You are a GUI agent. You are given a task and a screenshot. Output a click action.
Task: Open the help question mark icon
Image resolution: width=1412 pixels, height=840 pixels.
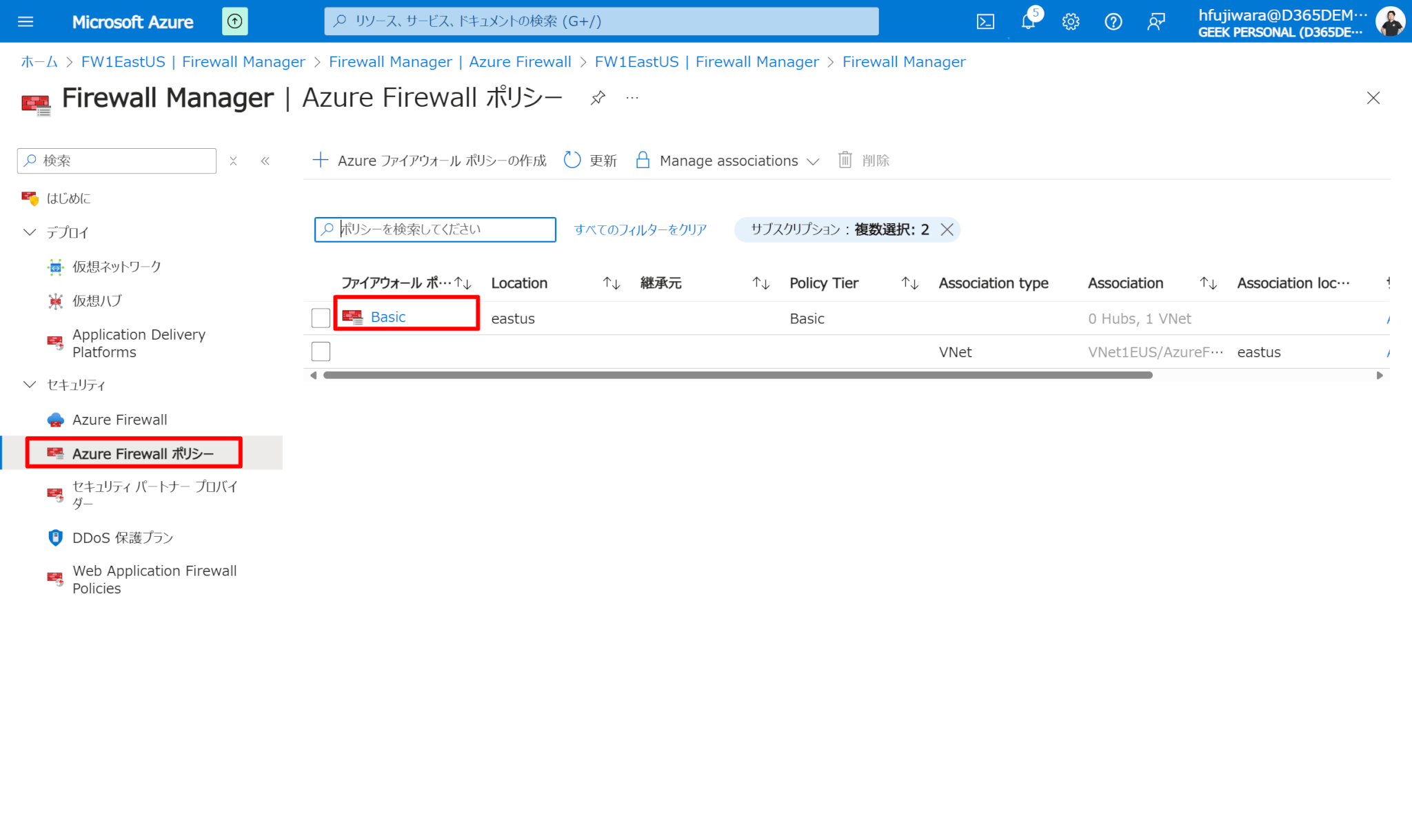click(x=1113, y=22)
